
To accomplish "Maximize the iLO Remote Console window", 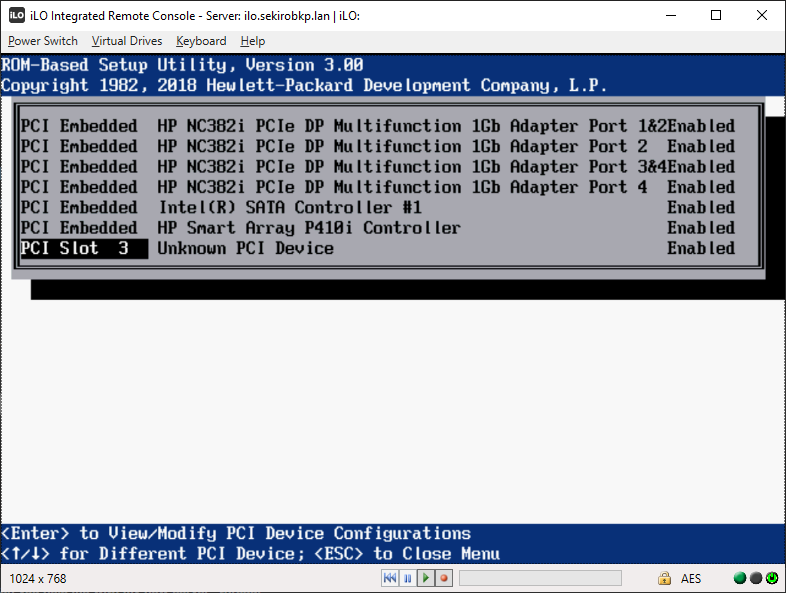I will coord(716,16).
